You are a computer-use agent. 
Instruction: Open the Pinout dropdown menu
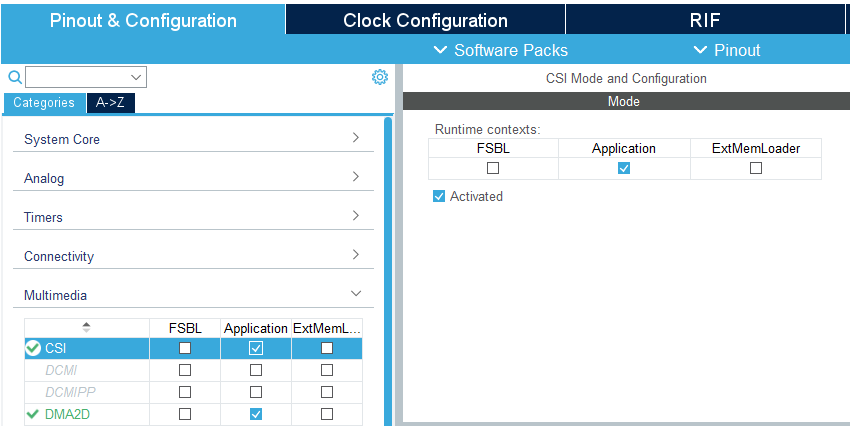coord(727,50)
